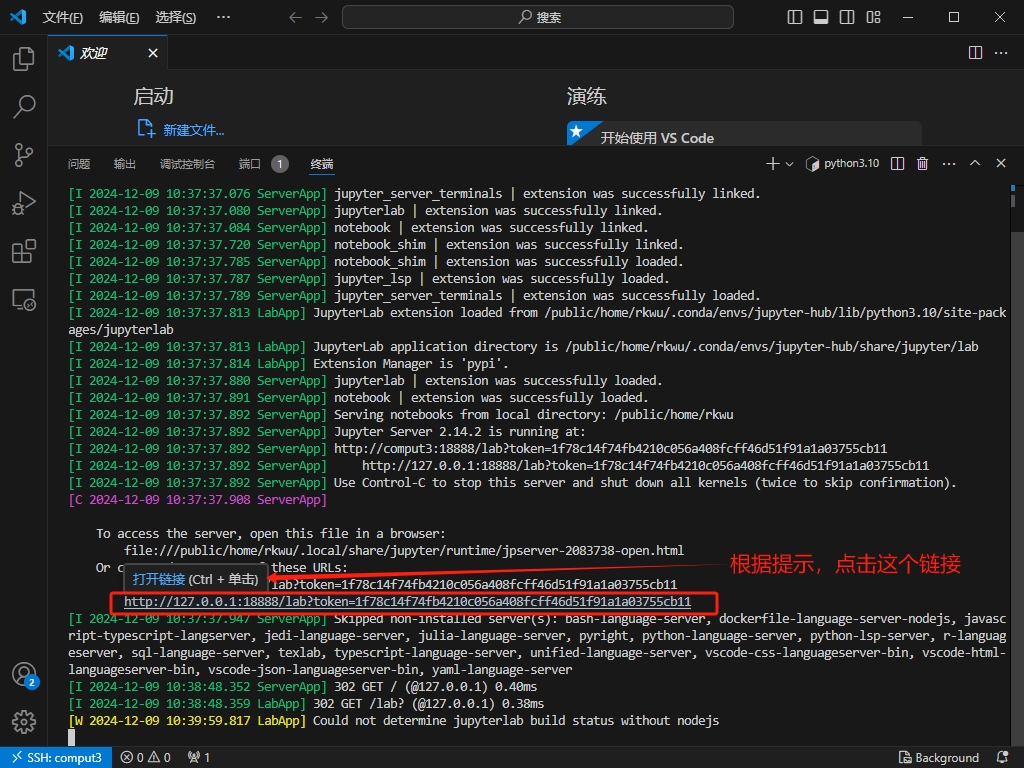The image size is (1024, 768).
Task: Go forward using the title bar arrow
Action: coord(321,17)
